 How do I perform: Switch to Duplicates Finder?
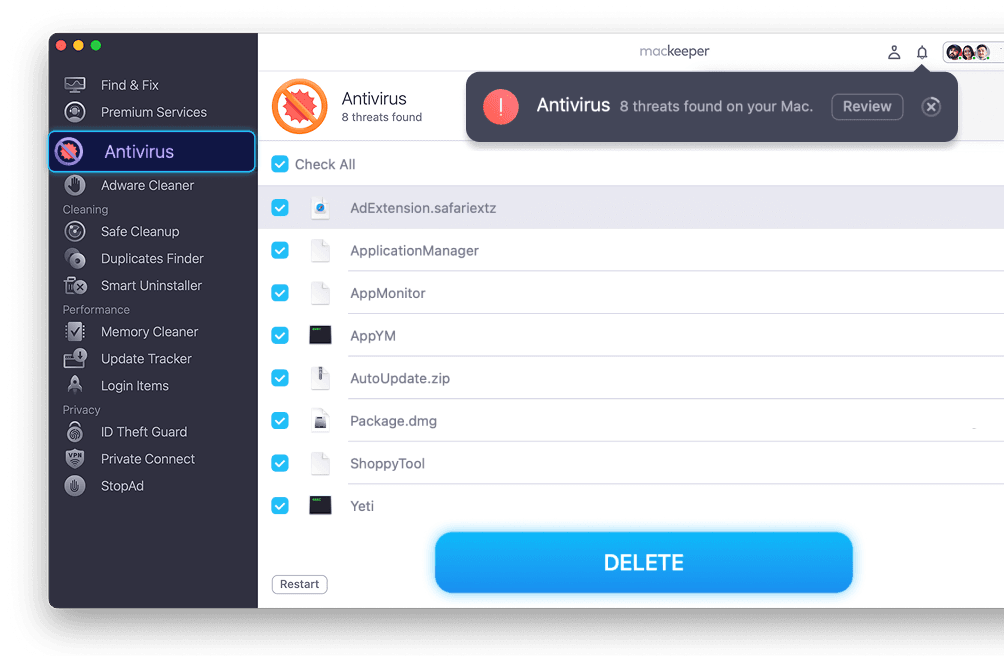(x=152, y=259)
